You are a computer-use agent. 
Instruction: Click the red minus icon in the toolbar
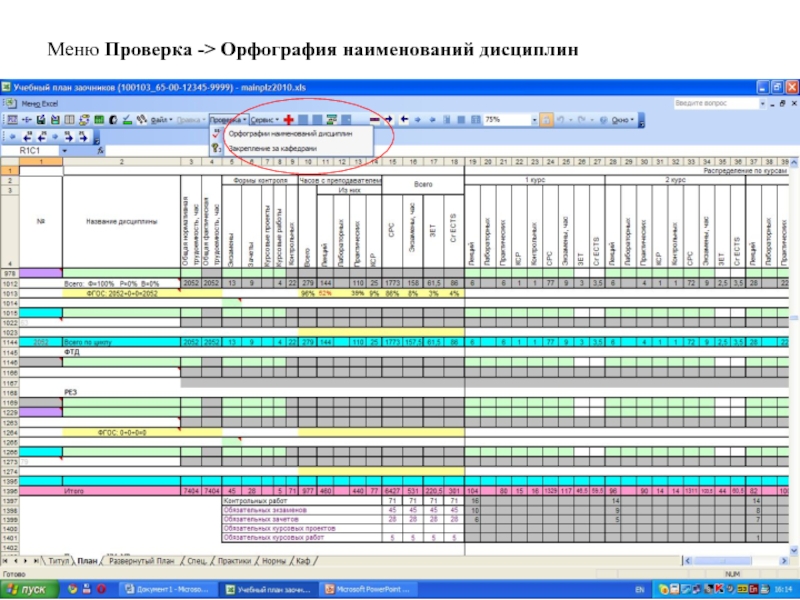tap(374, 119)
